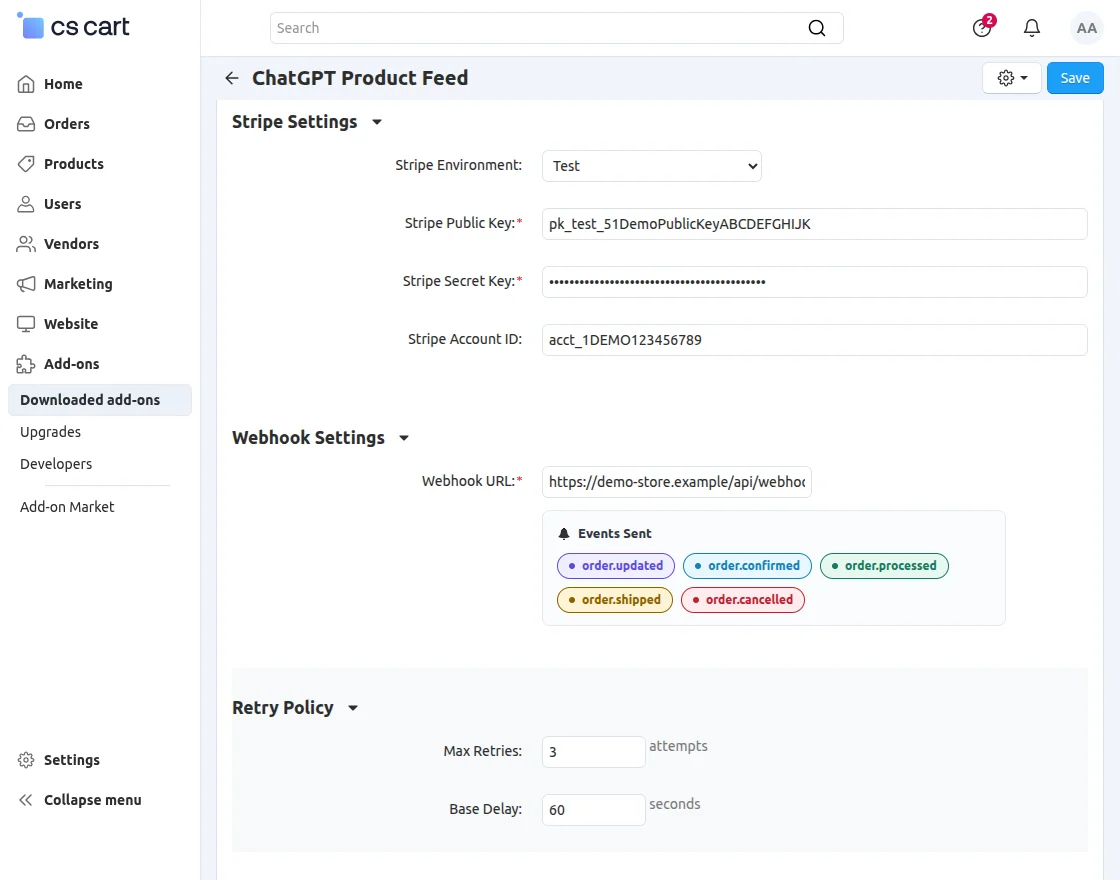1120x880 pixels.
Task: Click the Webhook URL label
Action: point(471,481)
